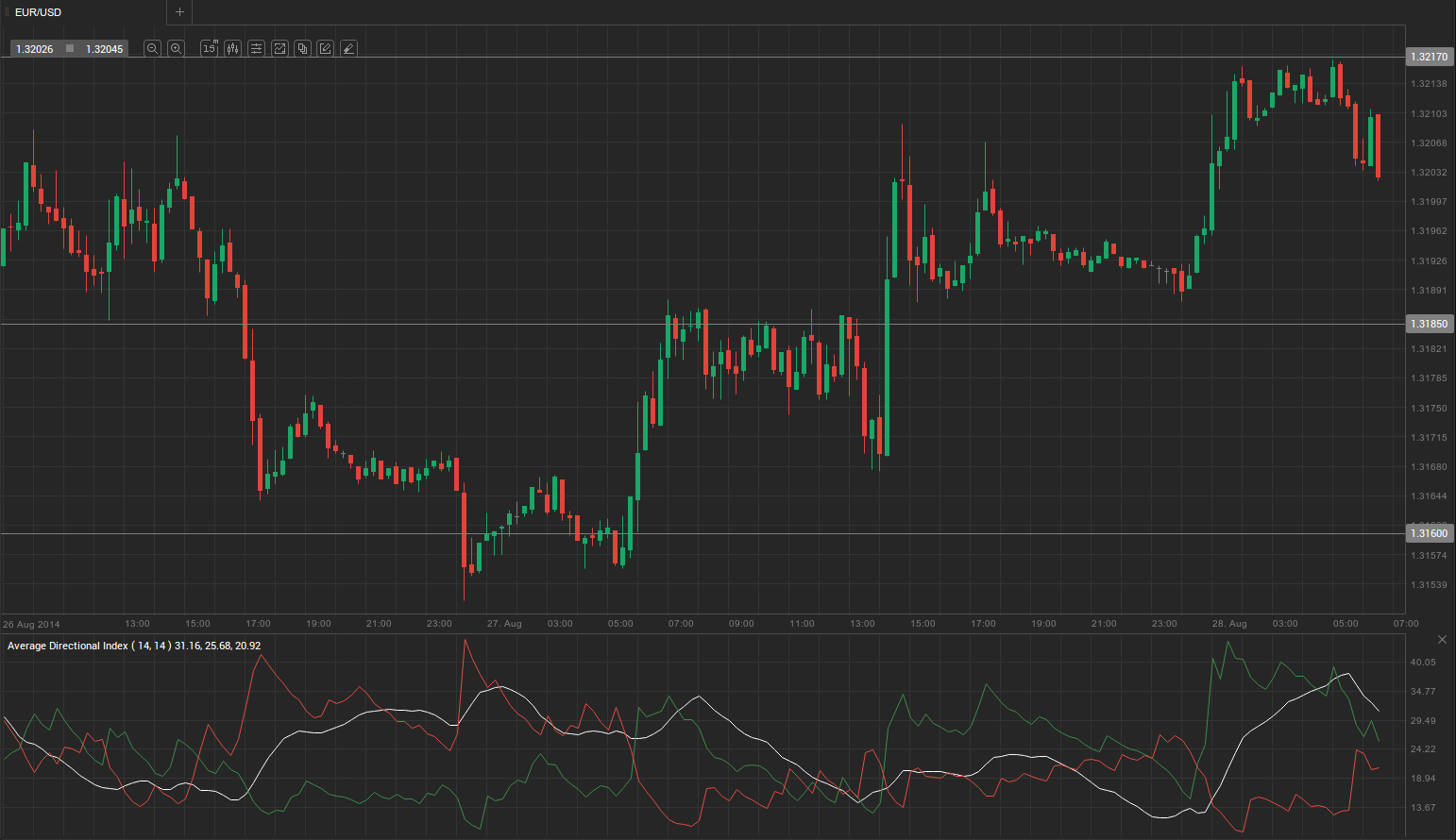
Task: Select the drawing edit tool icon
Action: pos(326,48)
